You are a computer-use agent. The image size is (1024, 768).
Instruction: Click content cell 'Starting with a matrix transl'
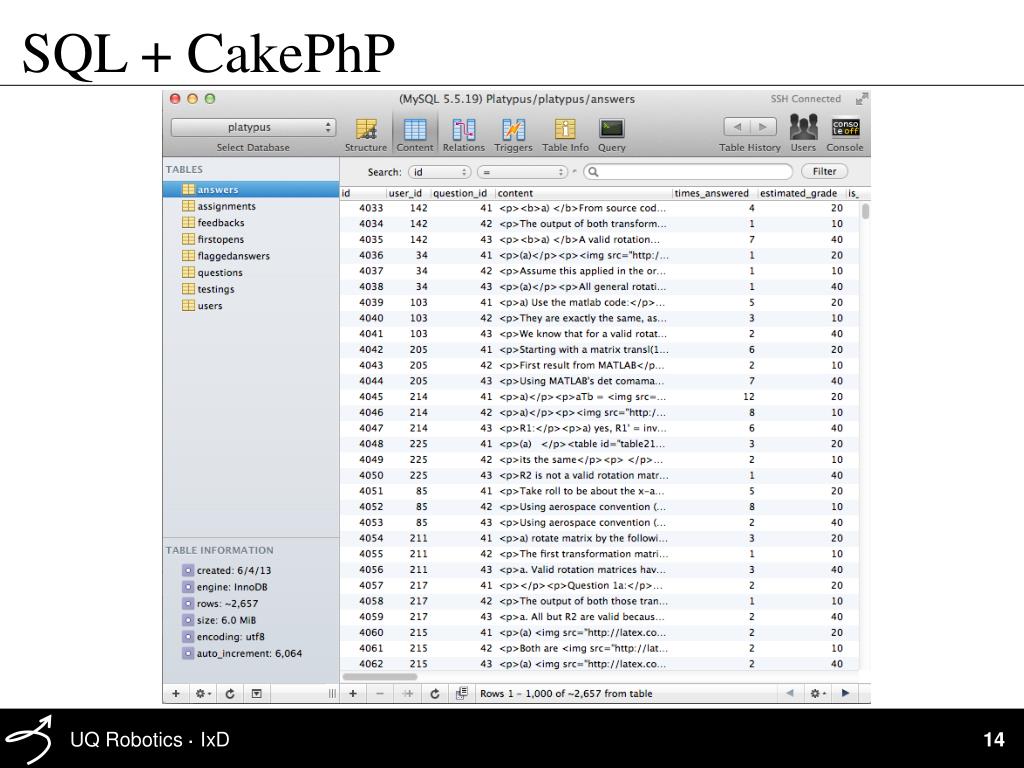coord(583,349)
